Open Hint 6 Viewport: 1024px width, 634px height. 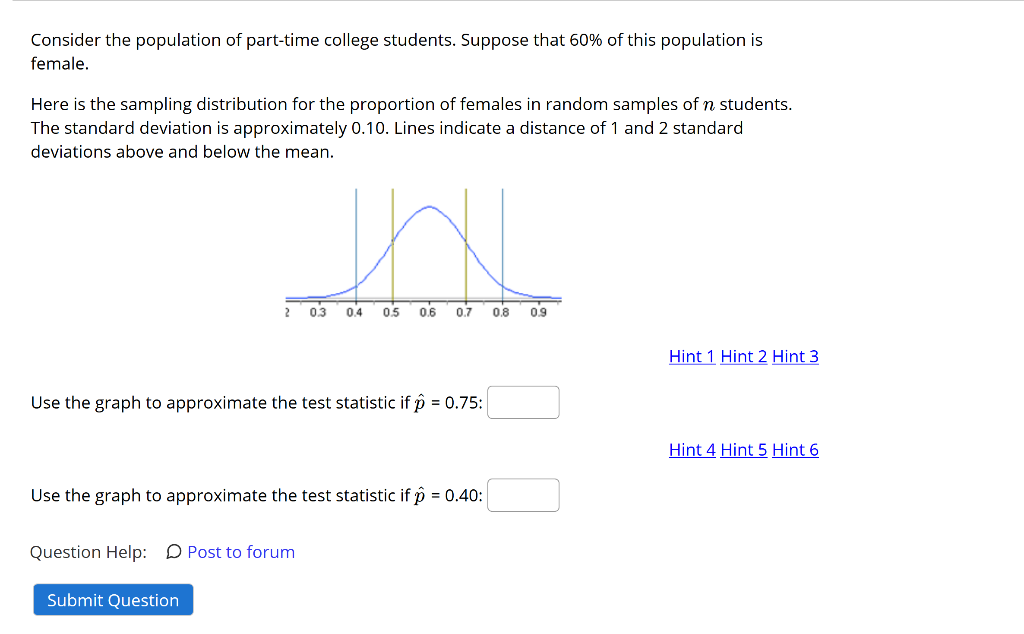(794, 450)
